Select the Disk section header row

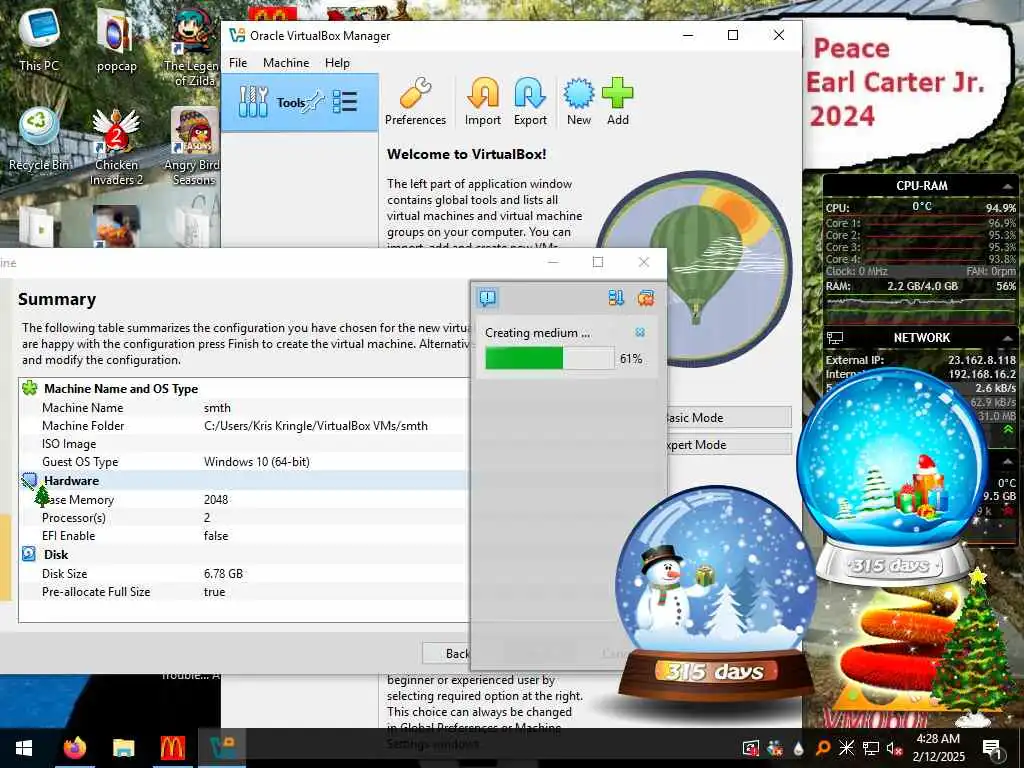(x=244, y=554)
